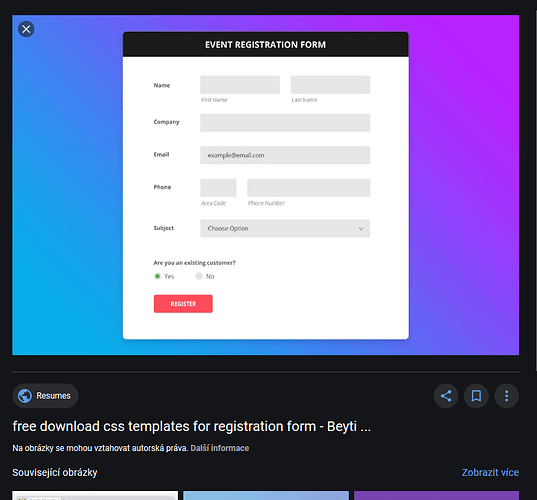The image size is (537, 500).
Task: Open the three-dot more options menu
Action: point(507,396)
